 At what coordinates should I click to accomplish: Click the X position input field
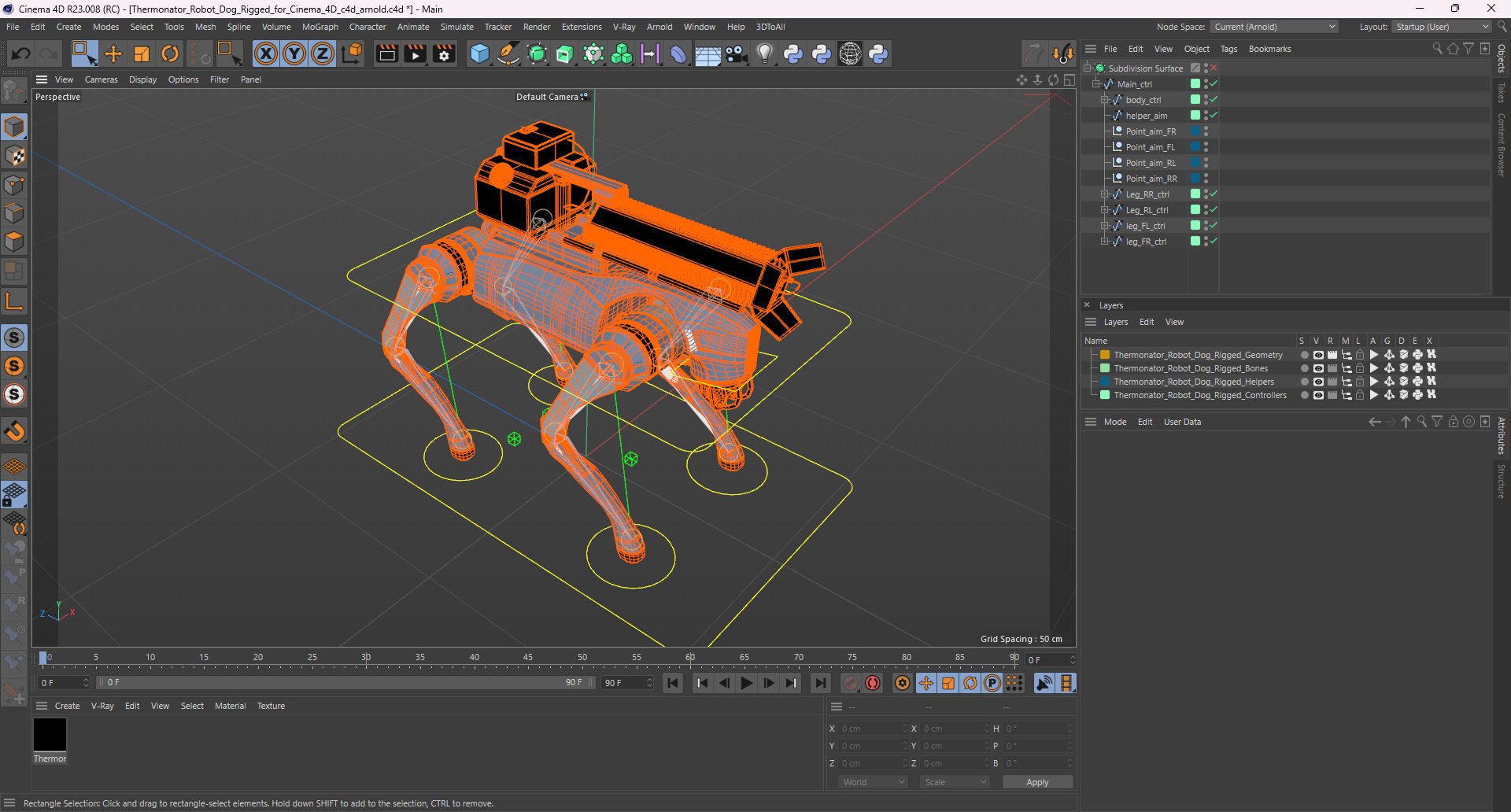873,729
